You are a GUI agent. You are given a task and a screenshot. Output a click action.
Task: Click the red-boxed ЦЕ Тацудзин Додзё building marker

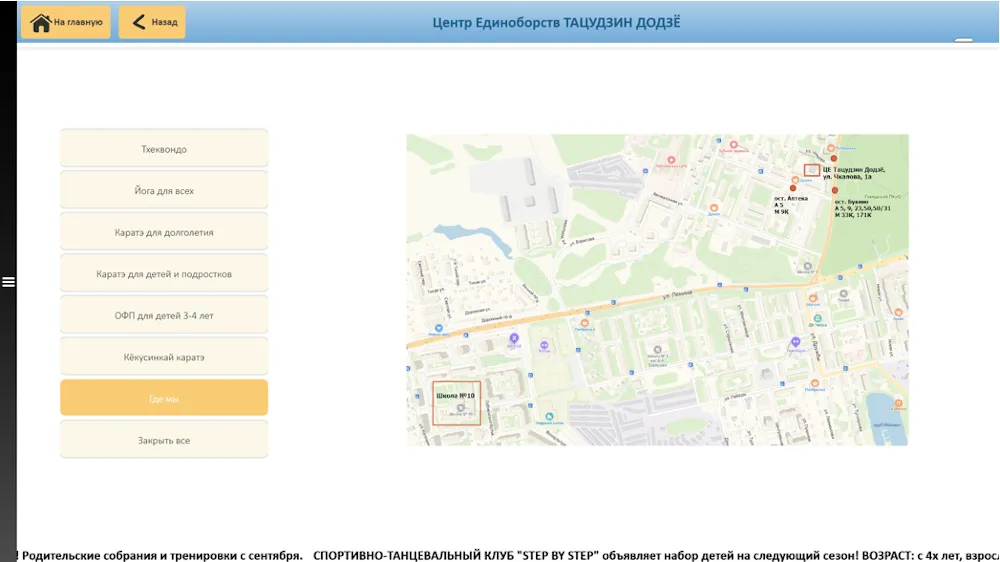pos(811,170)
